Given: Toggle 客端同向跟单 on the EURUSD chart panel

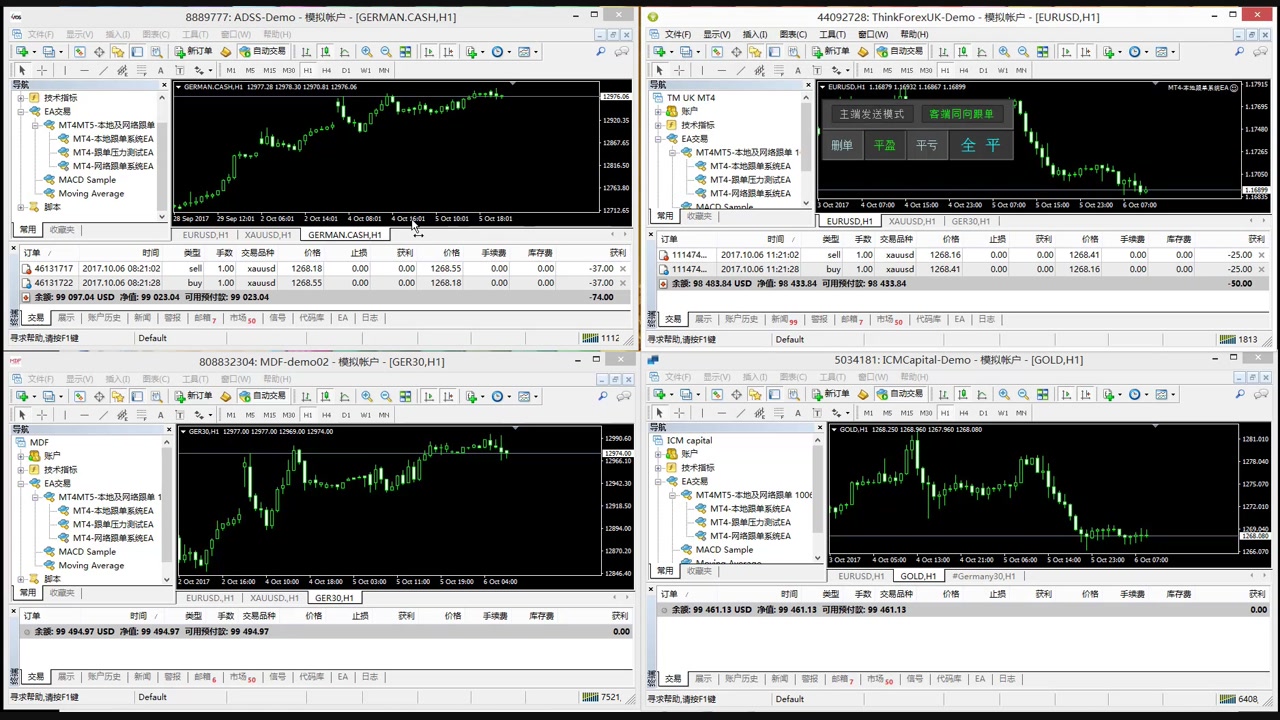Looking at the screenshot, I should coord(960,114).
